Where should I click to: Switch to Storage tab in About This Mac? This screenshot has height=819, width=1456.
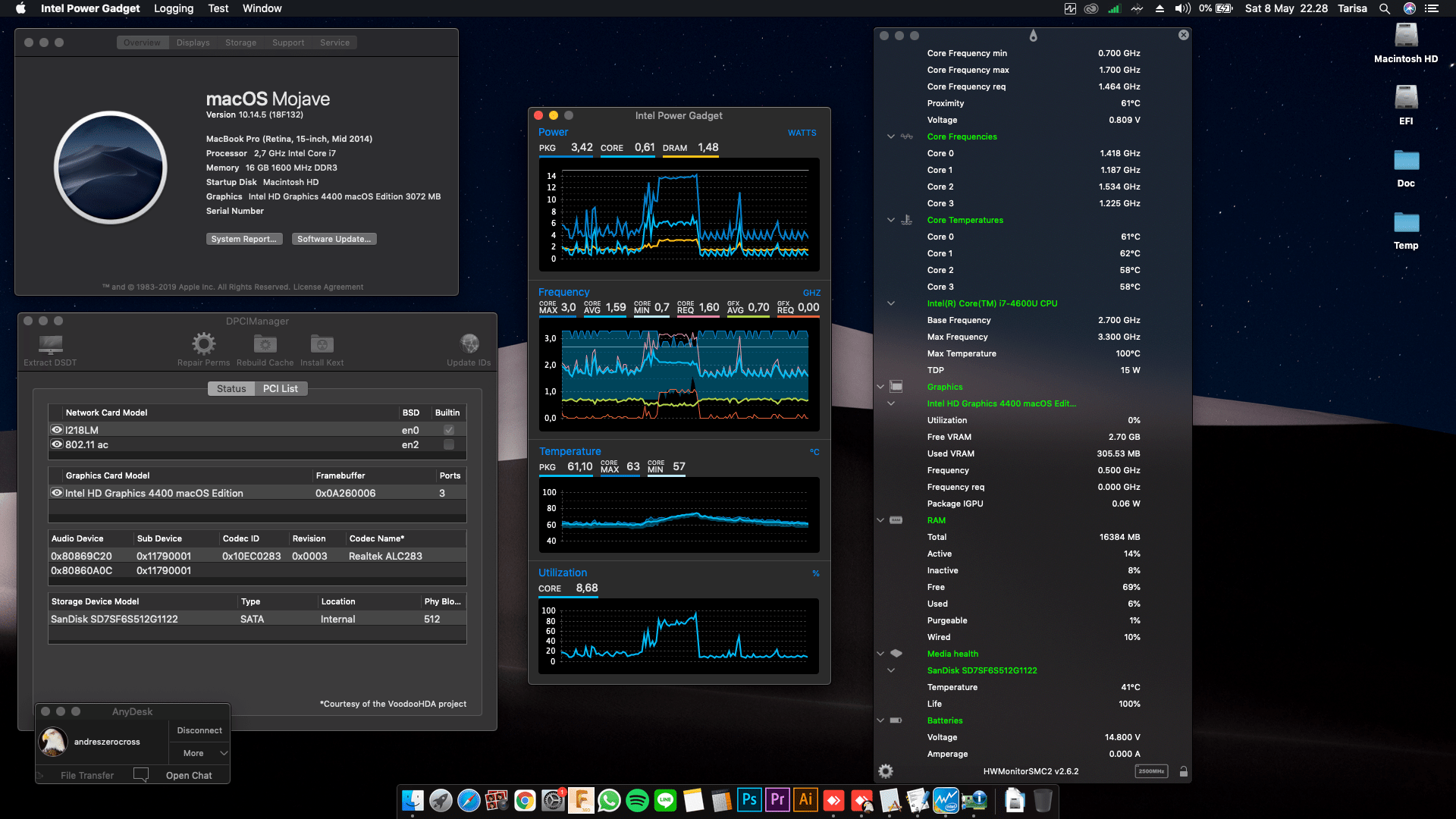pos(240,42)
